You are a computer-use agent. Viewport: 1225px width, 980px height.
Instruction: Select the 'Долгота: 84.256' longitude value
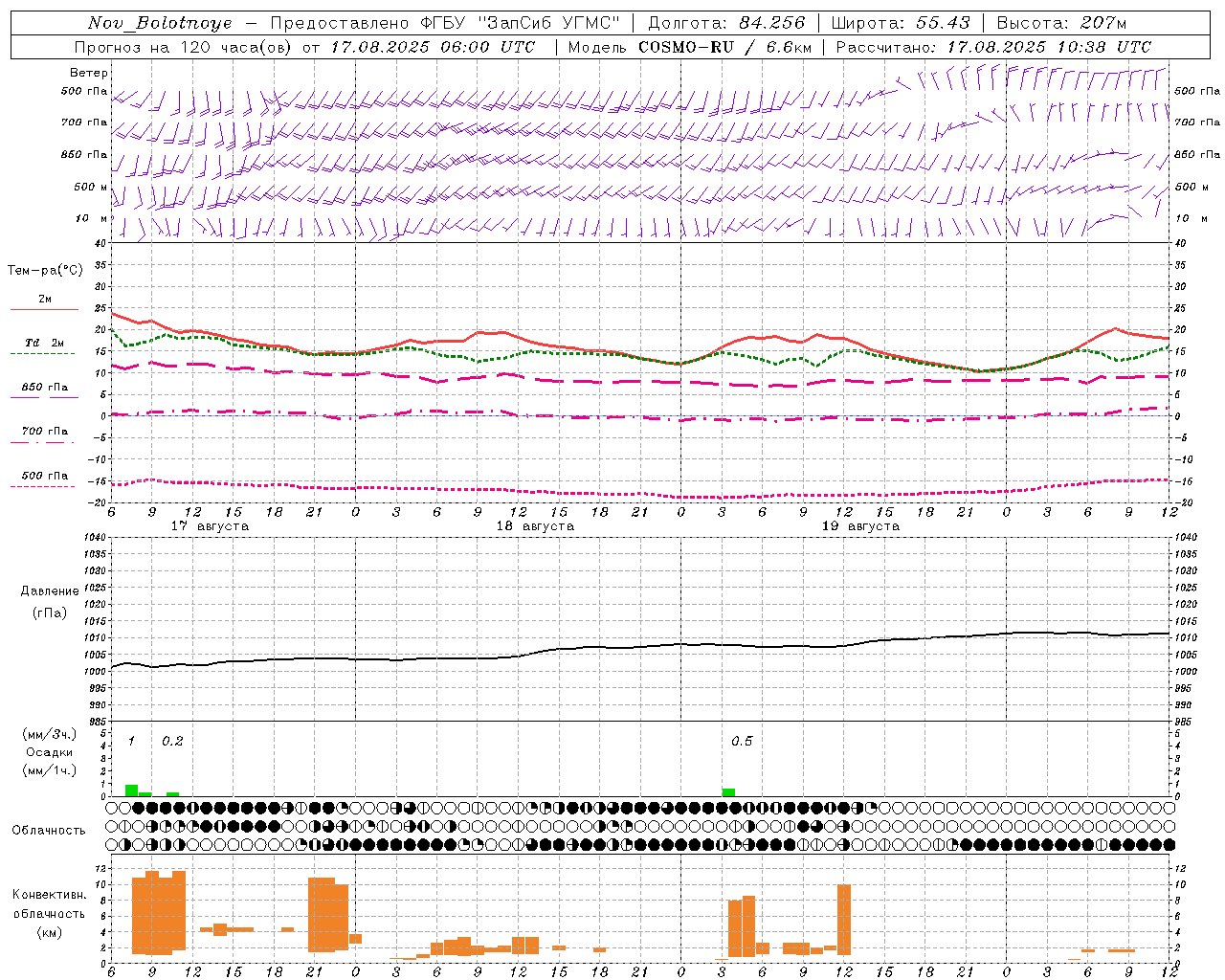pos(726,23)
